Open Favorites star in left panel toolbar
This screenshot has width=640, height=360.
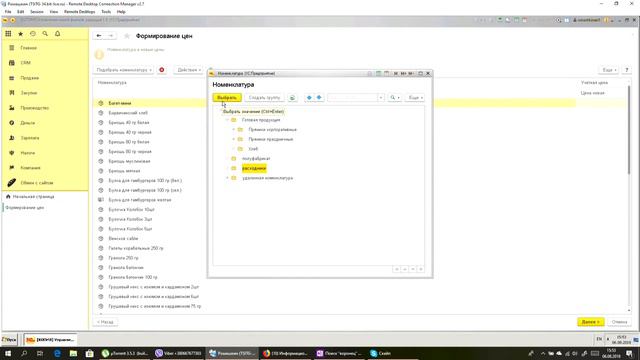click(x=20, y=34)
